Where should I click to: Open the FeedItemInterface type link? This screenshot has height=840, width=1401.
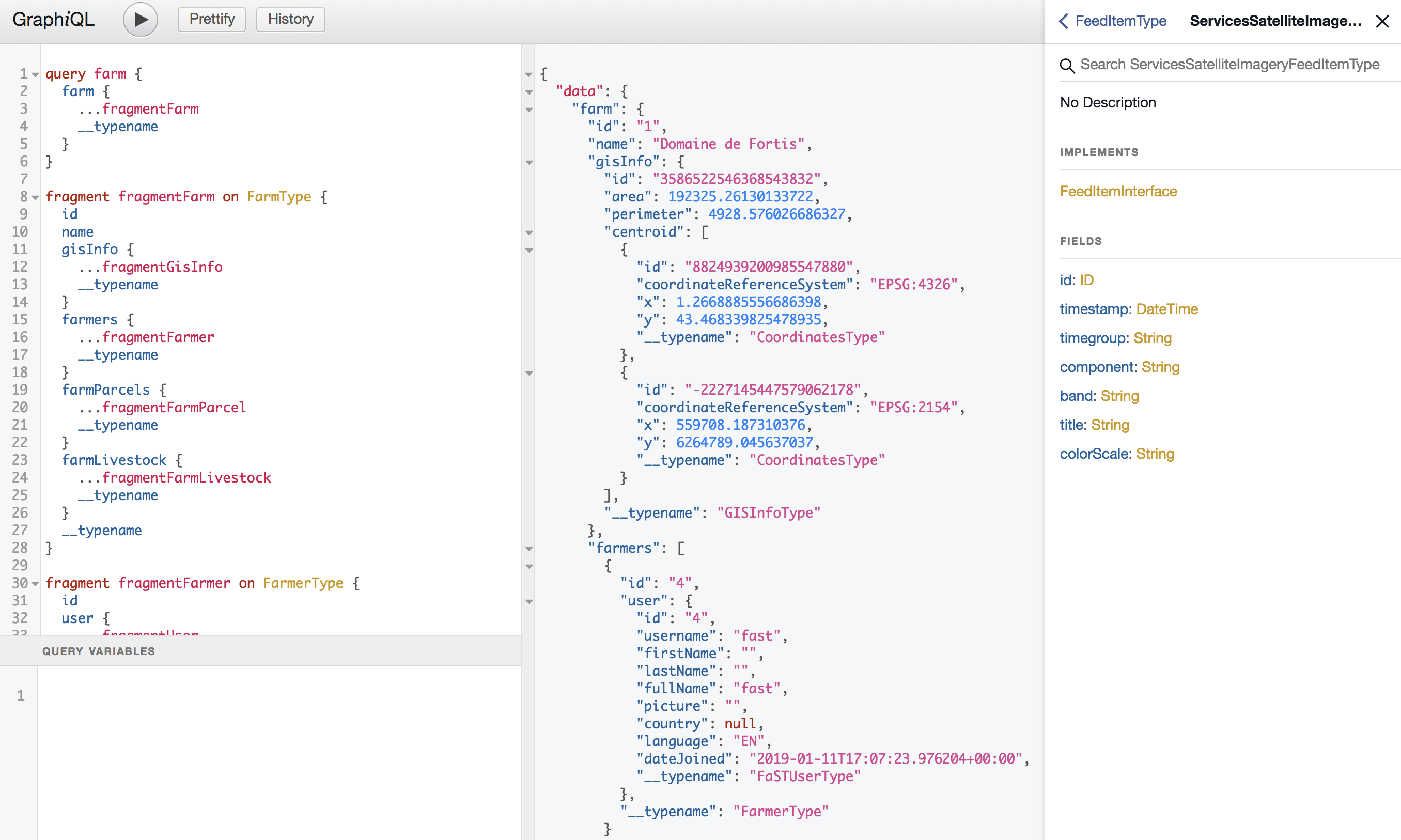coord(1118,191)
